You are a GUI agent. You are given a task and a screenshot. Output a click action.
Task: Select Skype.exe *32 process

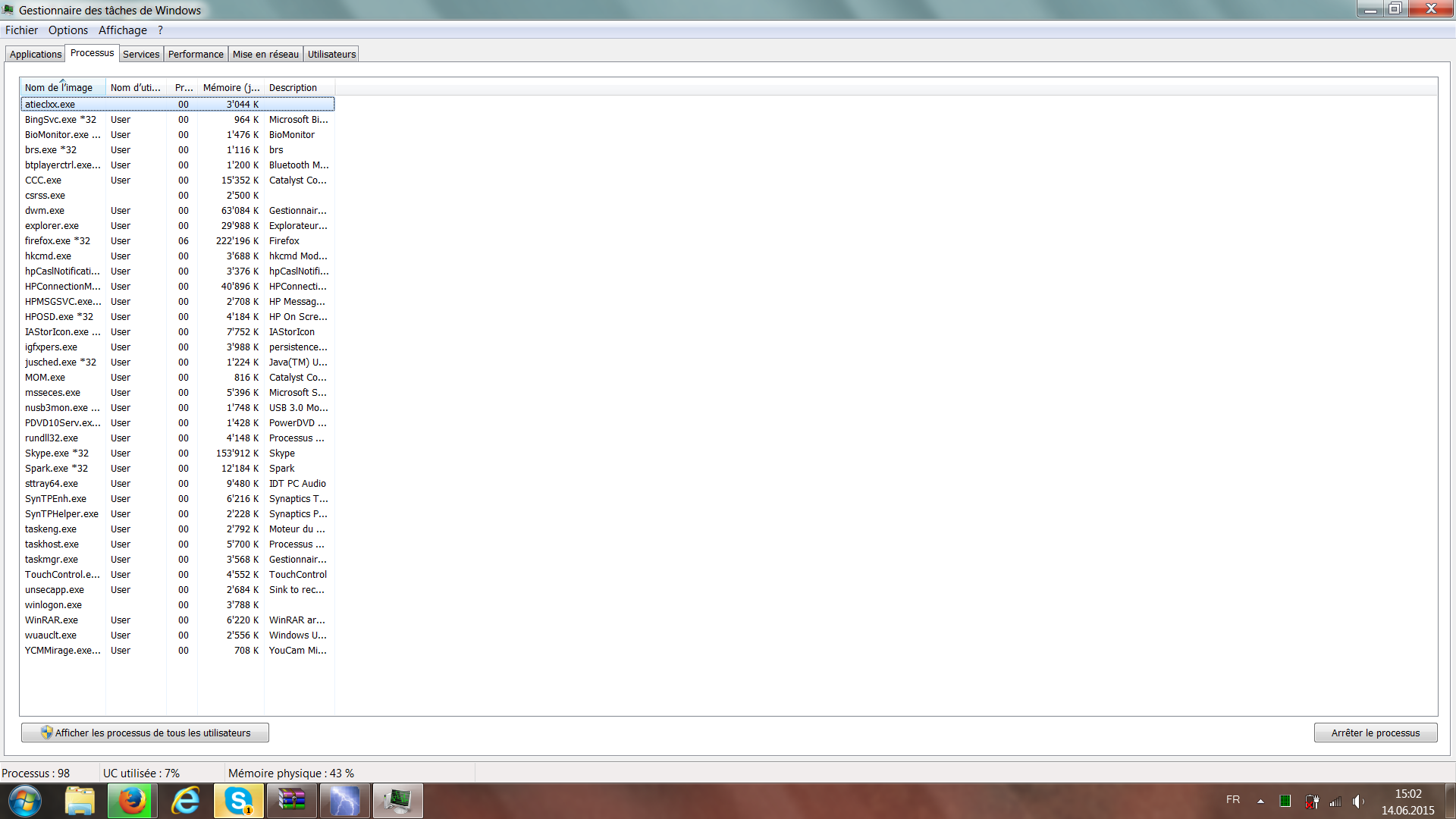pyautogui.click(x=177, y=453)
